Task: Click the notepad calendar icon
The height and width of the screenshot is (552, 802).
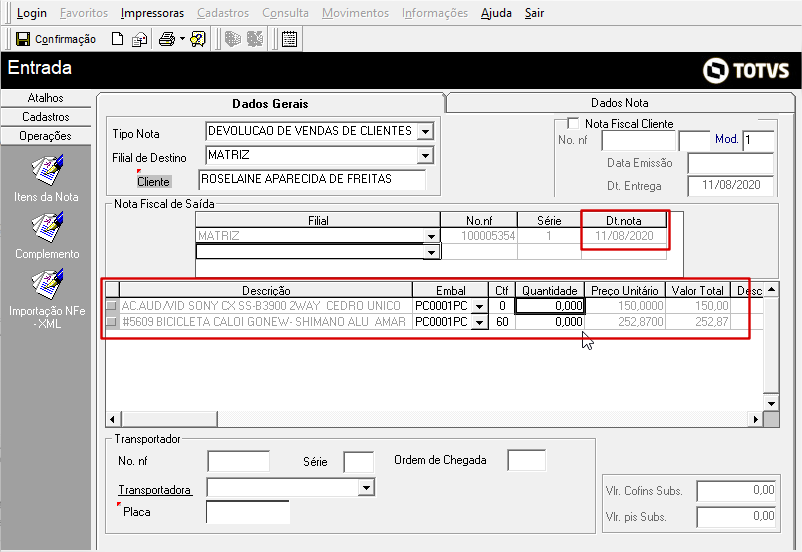Action: (x=289, y=39)
